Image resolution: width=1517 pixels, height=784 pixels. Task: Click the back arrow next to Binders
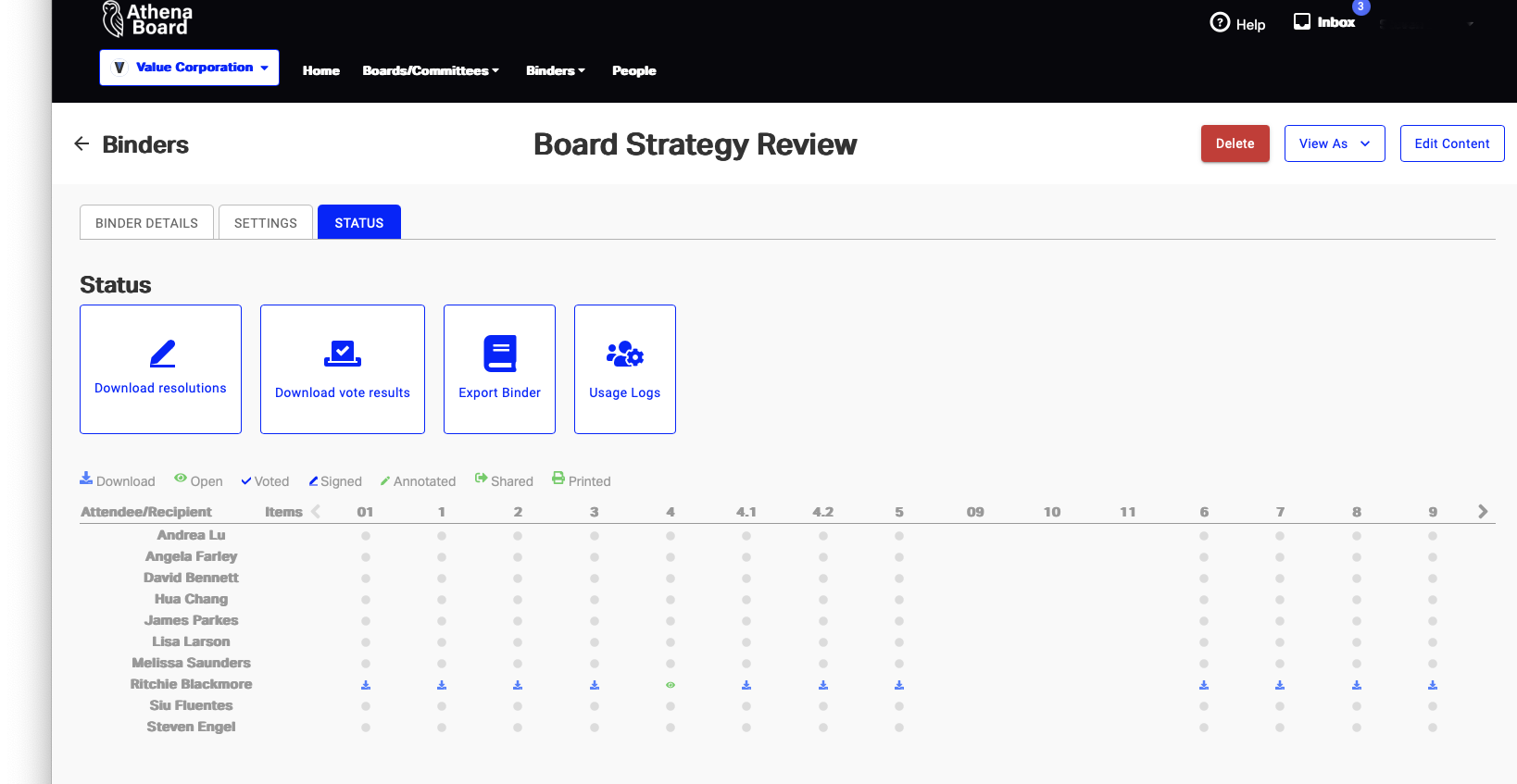pos(81,143)
